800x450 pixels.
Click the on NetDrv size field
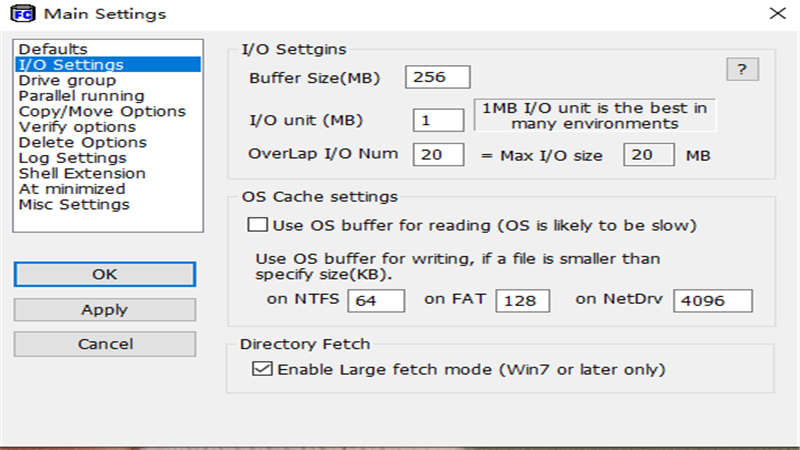[x=712, y=300]
